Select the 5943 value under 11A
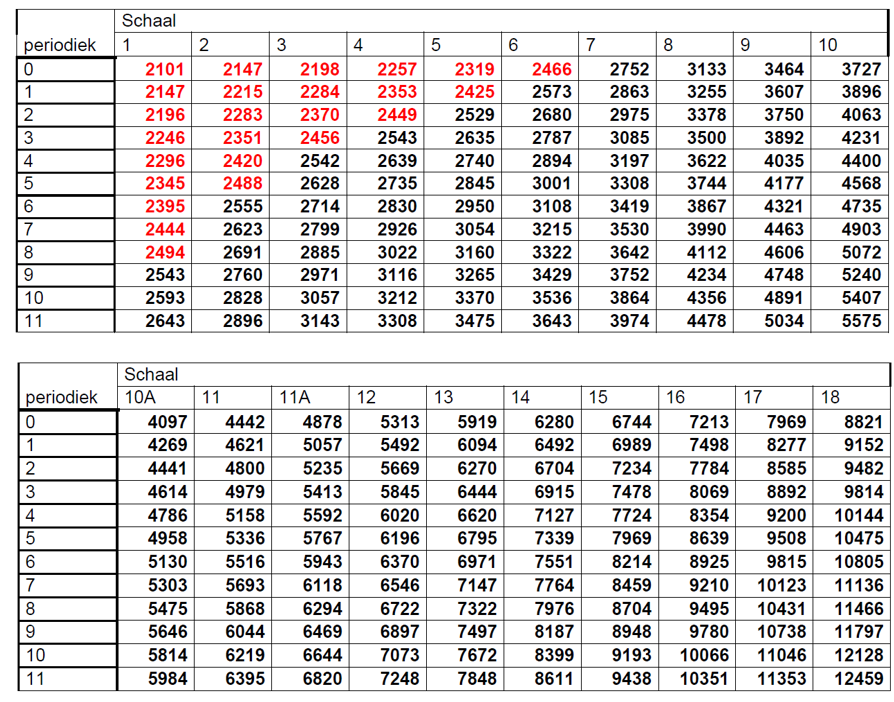This screenshot has width=894, height=702. [x=322, y=562]
